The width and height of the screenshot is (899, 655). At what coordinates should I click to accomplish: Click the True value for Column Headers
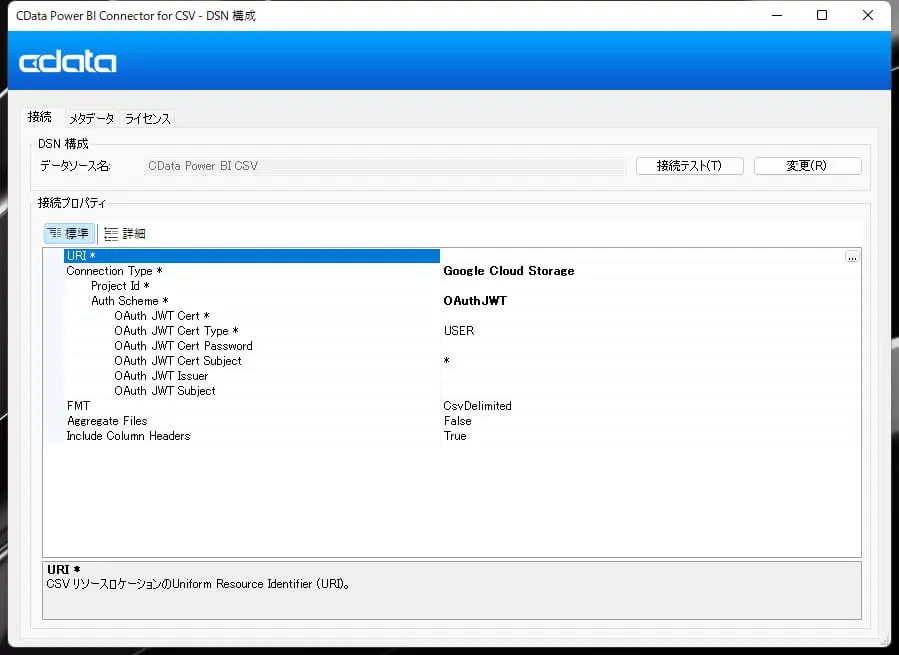click(x=455, y=435)
